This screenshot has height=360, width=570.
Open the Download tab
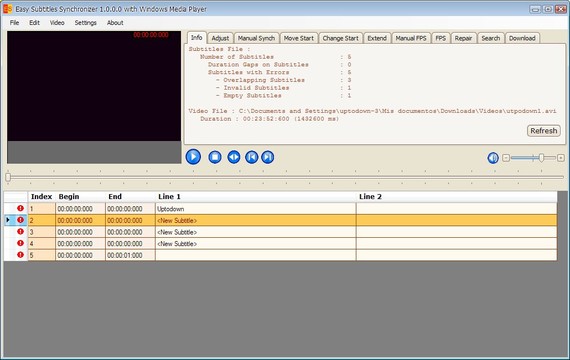point(522,38)
